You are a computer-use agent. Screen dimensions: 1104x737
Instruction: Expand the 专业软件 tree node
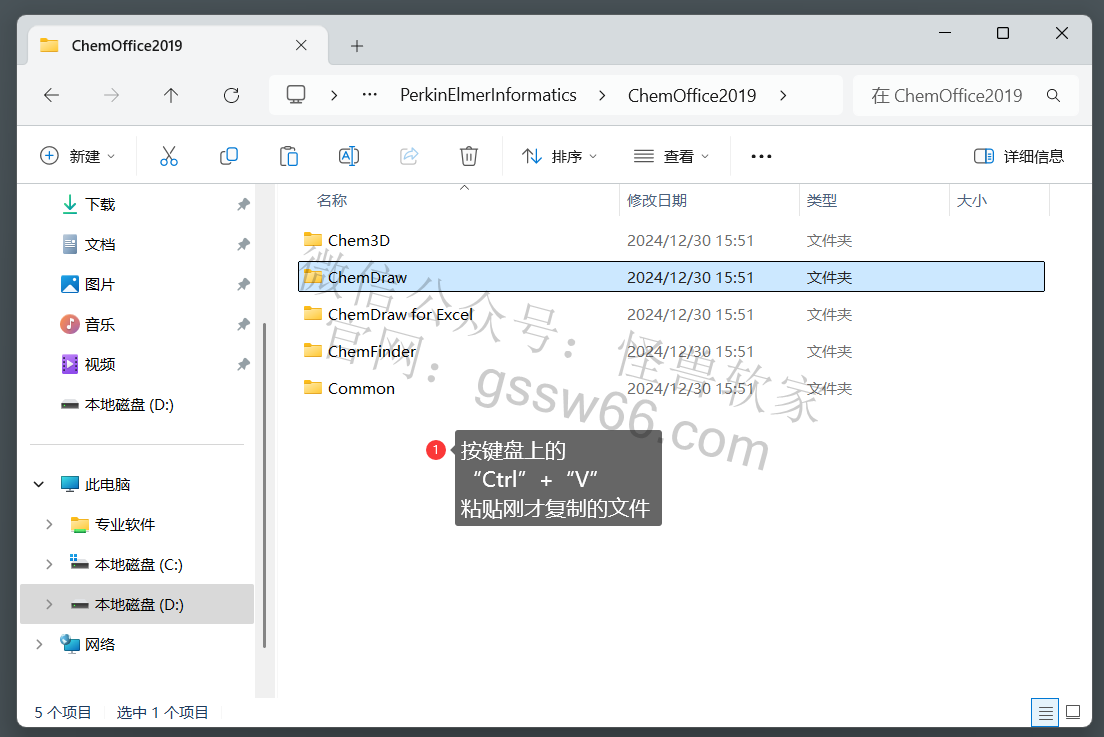(x=49, y=524)
